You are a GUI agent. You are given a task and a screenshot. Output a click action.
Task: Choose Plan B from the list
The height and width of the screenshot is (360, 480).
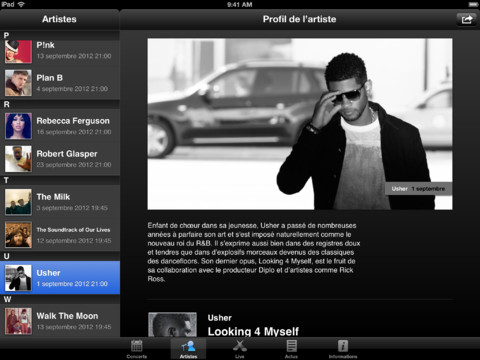[60, 83]
